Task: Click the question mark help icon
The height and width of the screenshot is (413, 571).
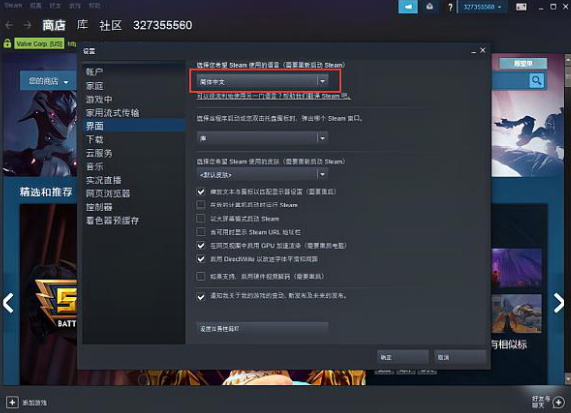Action: click(x=450, y=7)
